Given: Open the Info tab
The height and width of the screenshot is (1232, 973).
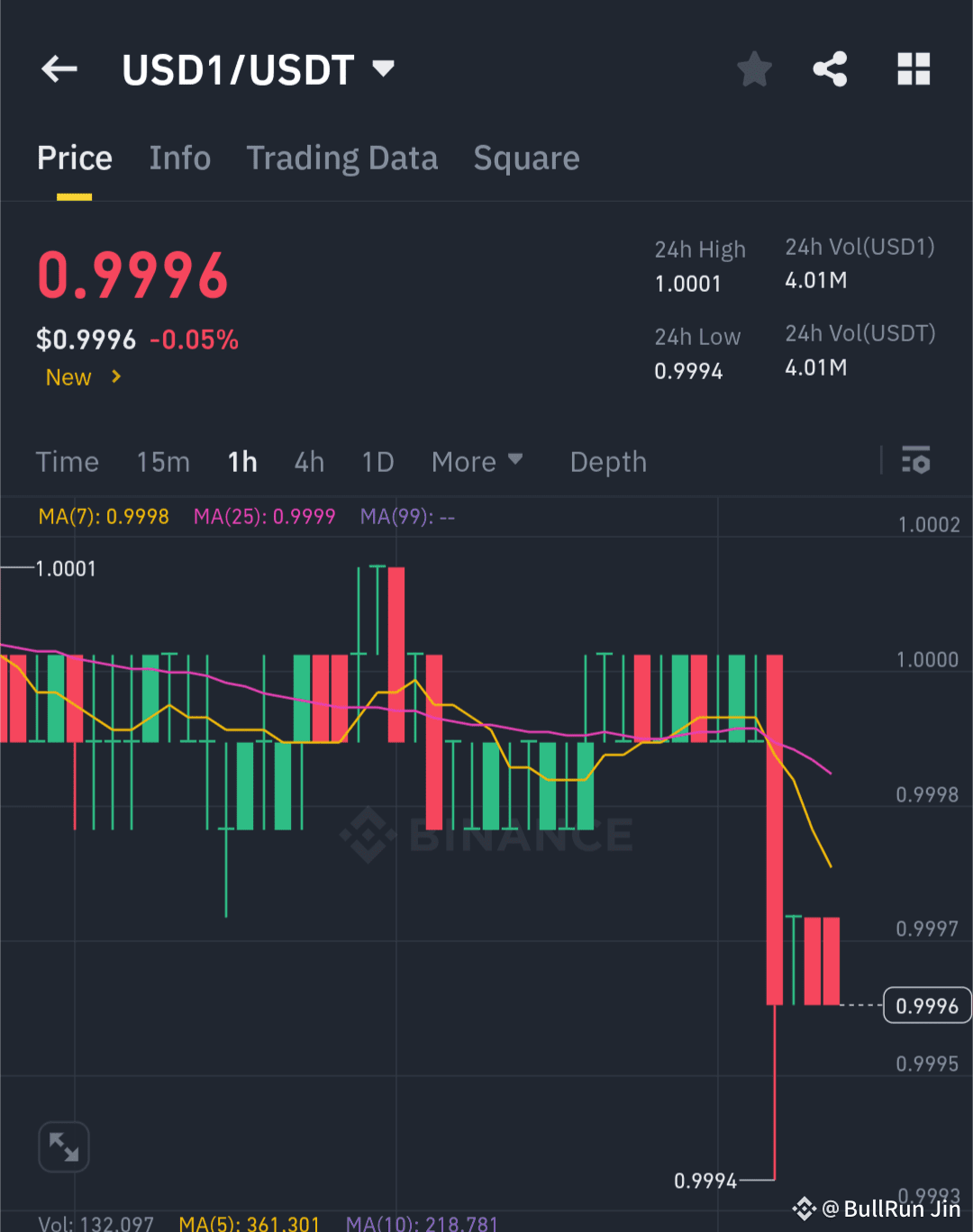Looking at the screenshot, I should point(179,159).
